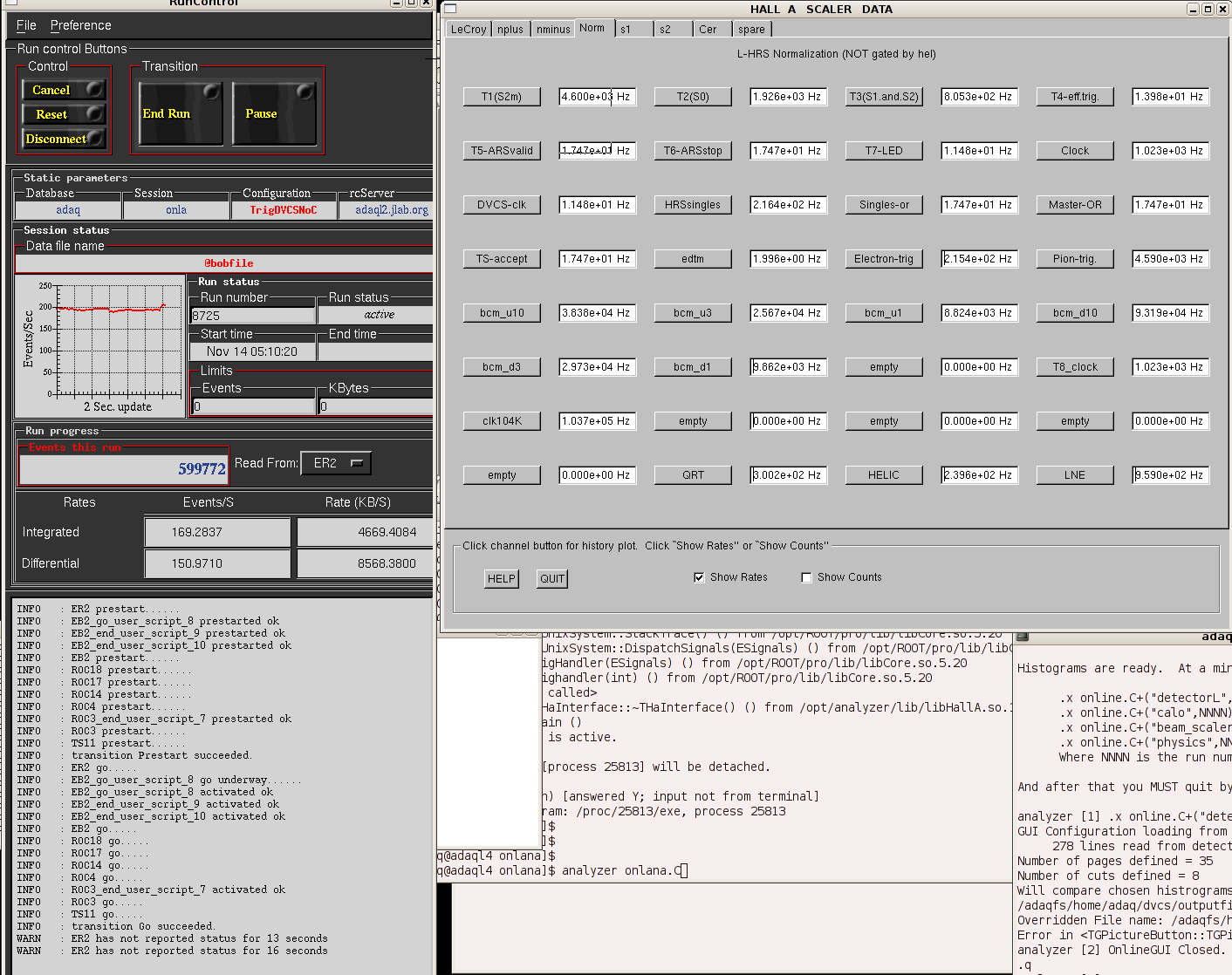The image size is (1232, 975).
Task: Open history for T6-ARSstop channel
Action: click(x=693, y=151)
